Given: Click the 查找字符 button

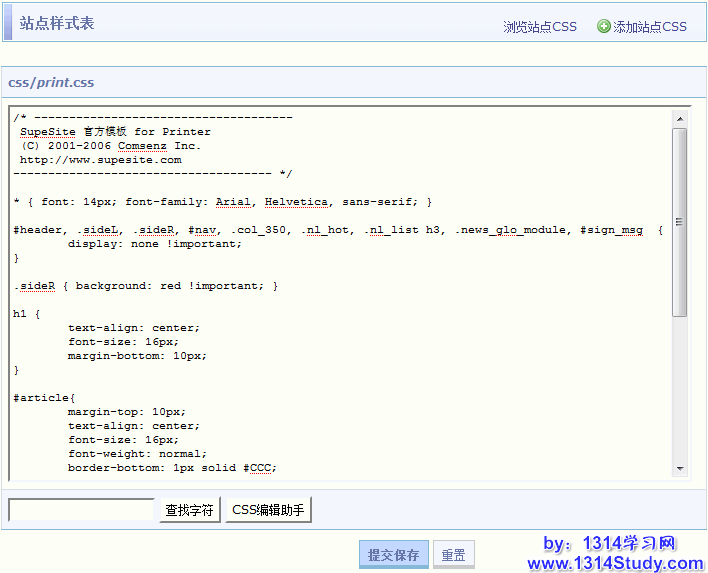Looking at the screenshot, I should click(x=190, y=510).
